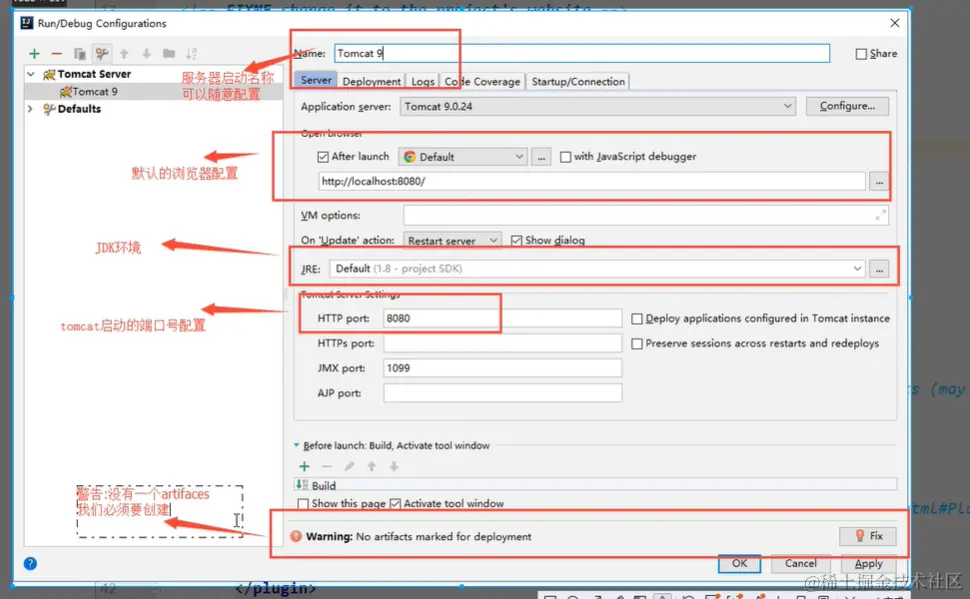Sort configurations alphabetically icon
Viewport: 970px width, 599px height.
[191, 54]
